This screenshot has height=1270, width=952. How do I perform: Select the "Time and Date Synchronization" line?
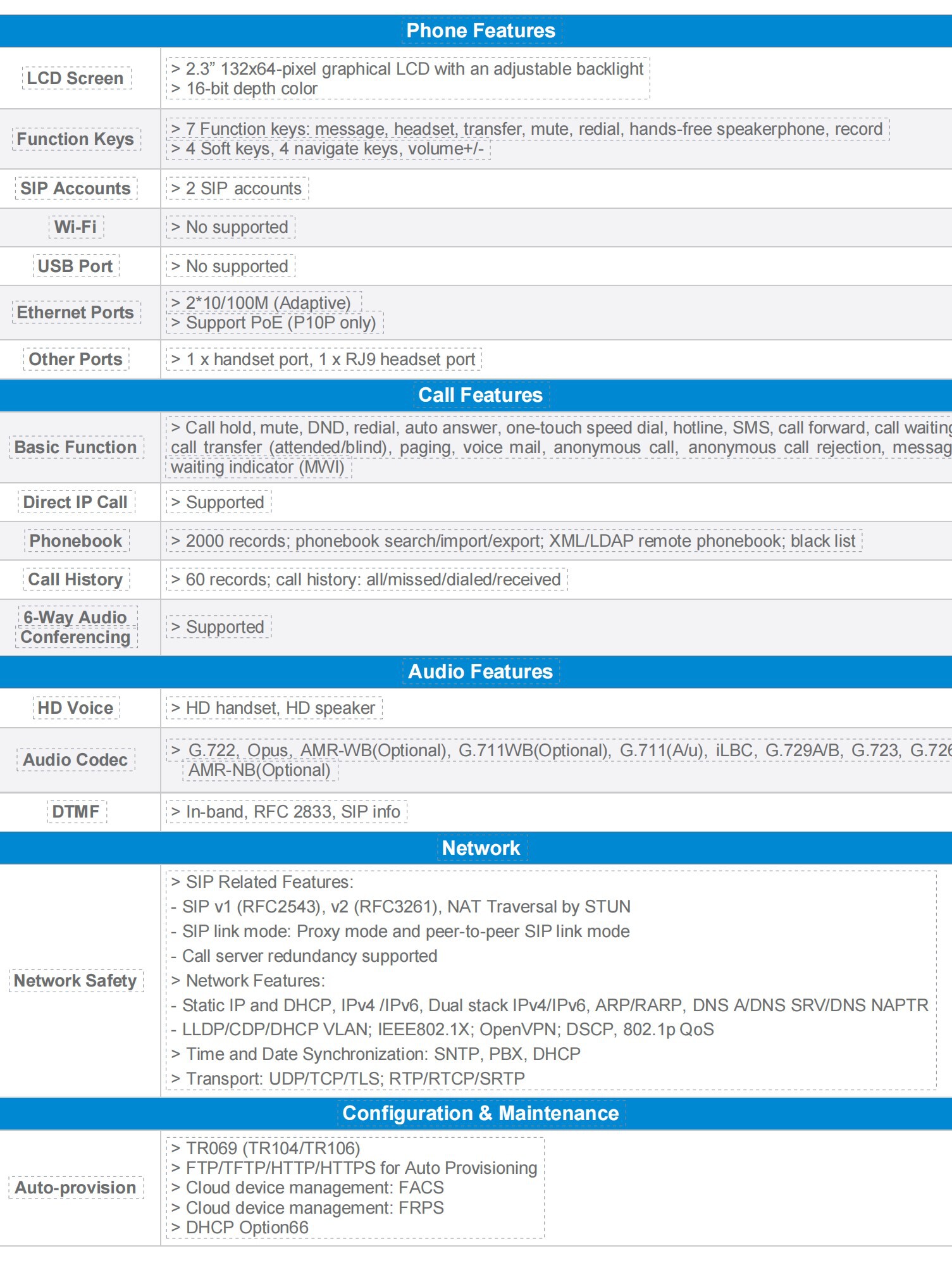click(x=376, y=1054)
